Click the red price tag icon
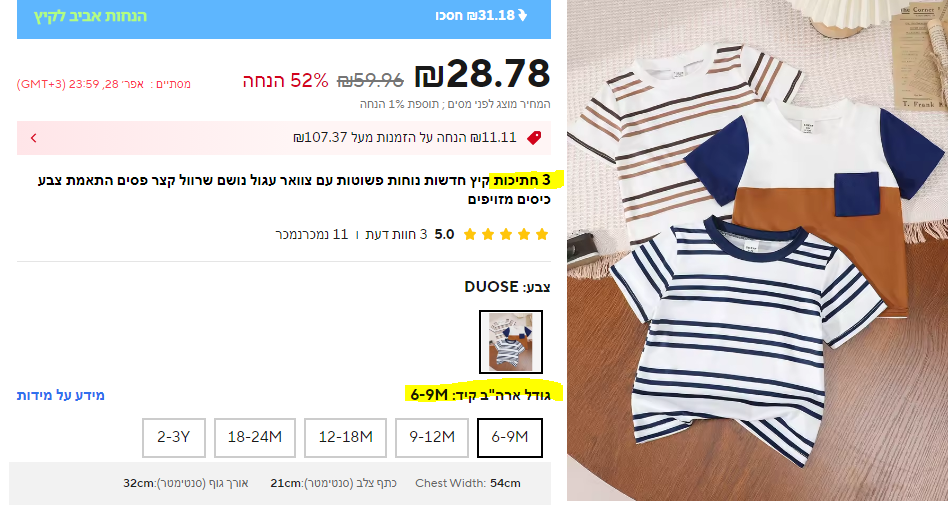The width and height of the screenshot is (948, 508). 534,138
